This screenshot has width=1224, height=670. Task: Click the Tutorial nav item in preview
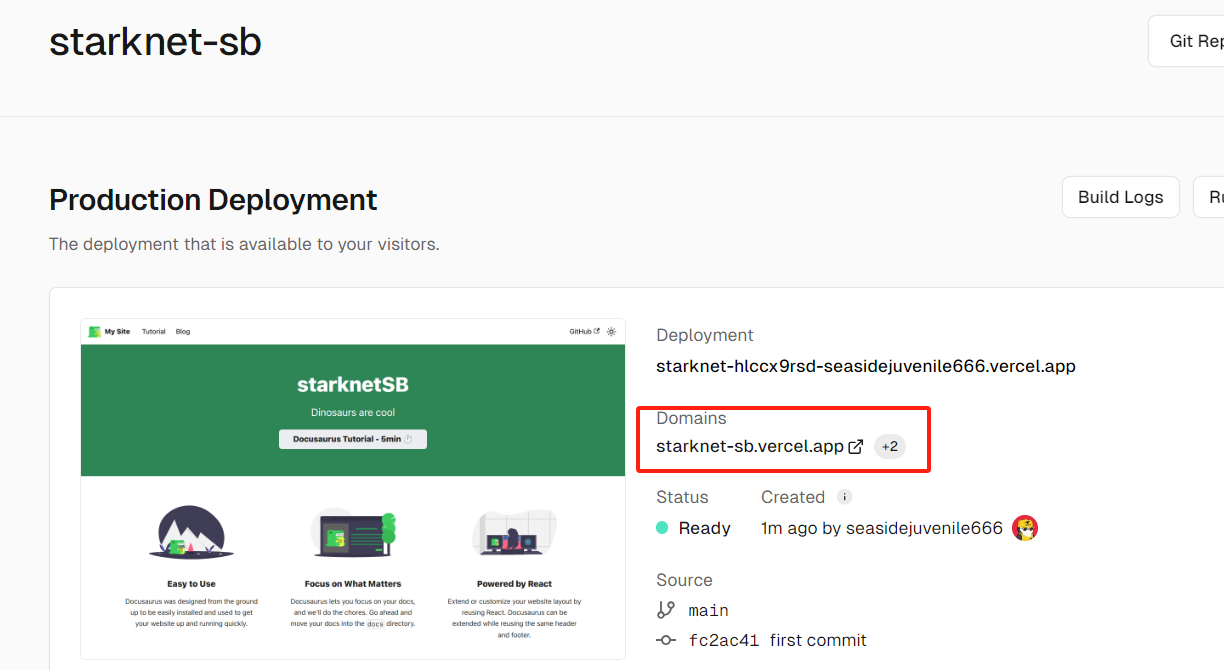(x=153, y=331)
